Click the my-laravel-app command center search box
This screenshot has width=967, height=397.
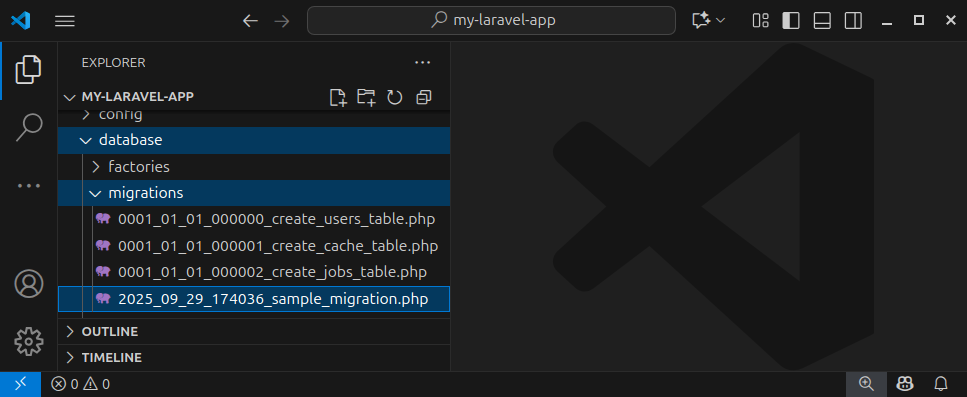491,20
